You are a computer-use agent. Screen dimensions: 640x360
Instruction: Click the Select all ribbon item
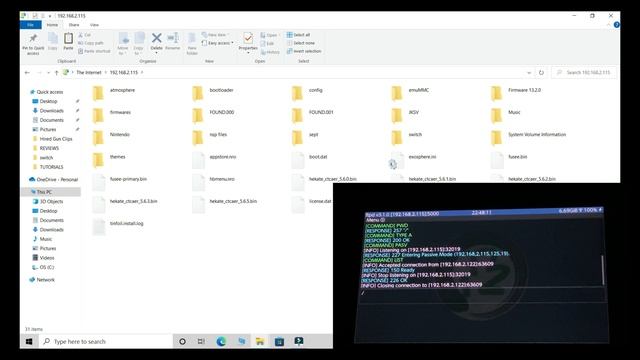(x=298, y=35)
